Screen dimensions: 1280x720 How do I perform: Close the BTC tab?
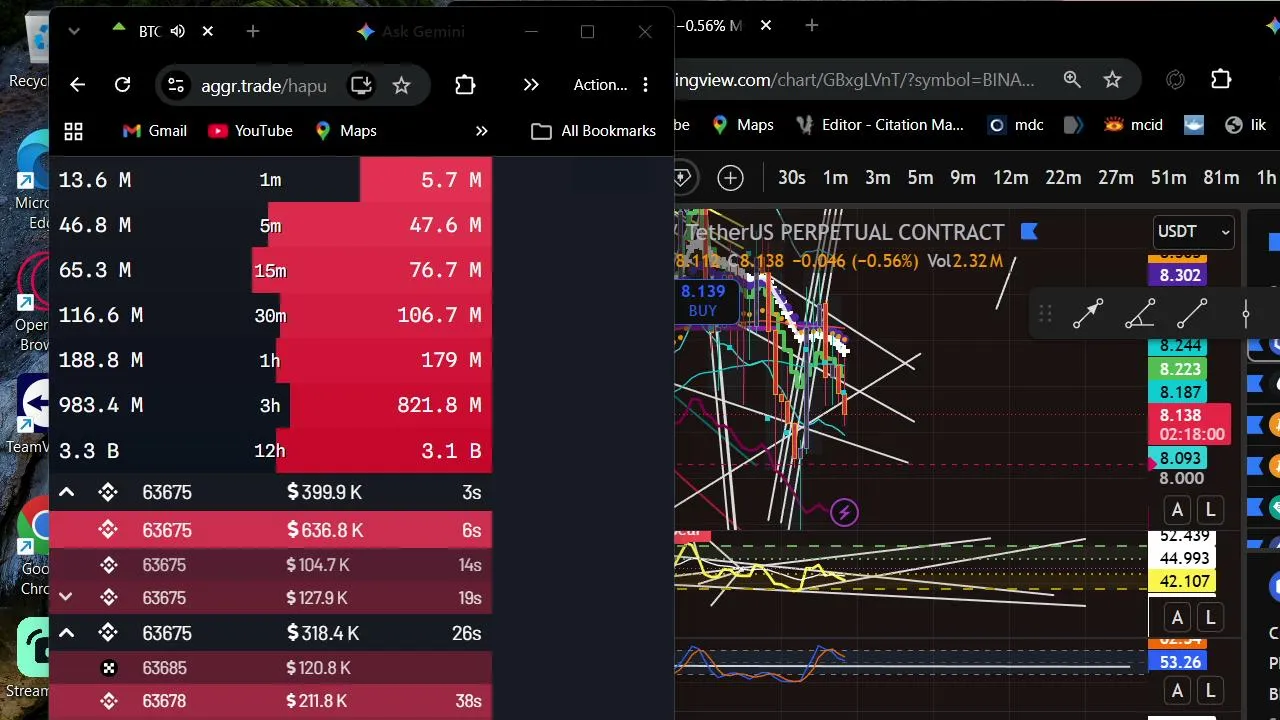[208, 31]
